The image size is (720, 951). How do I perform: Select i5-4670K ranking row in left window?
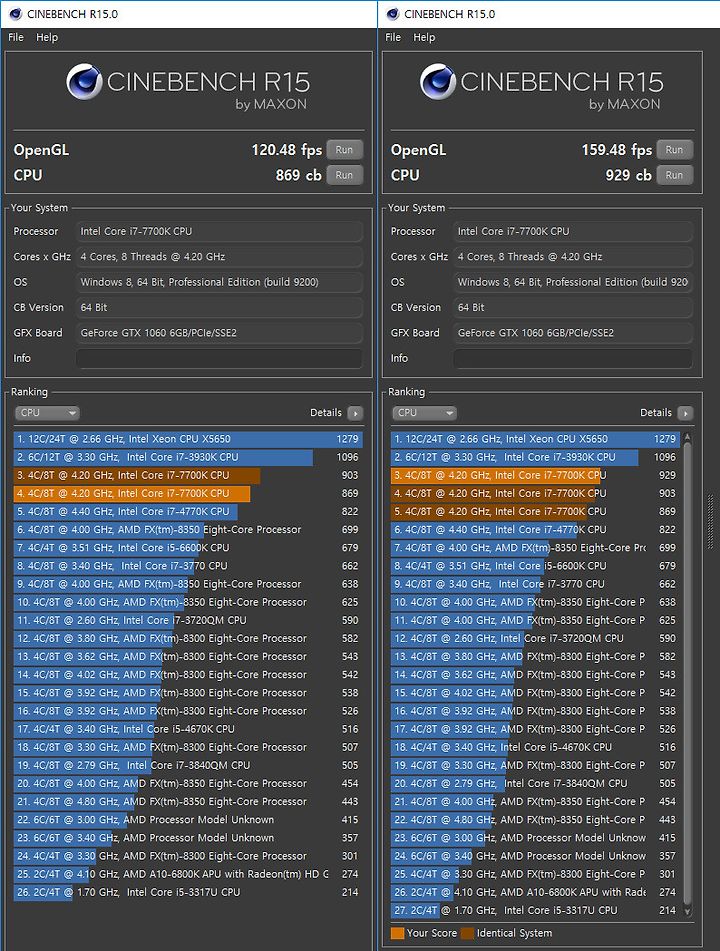[x=188, y=729]
